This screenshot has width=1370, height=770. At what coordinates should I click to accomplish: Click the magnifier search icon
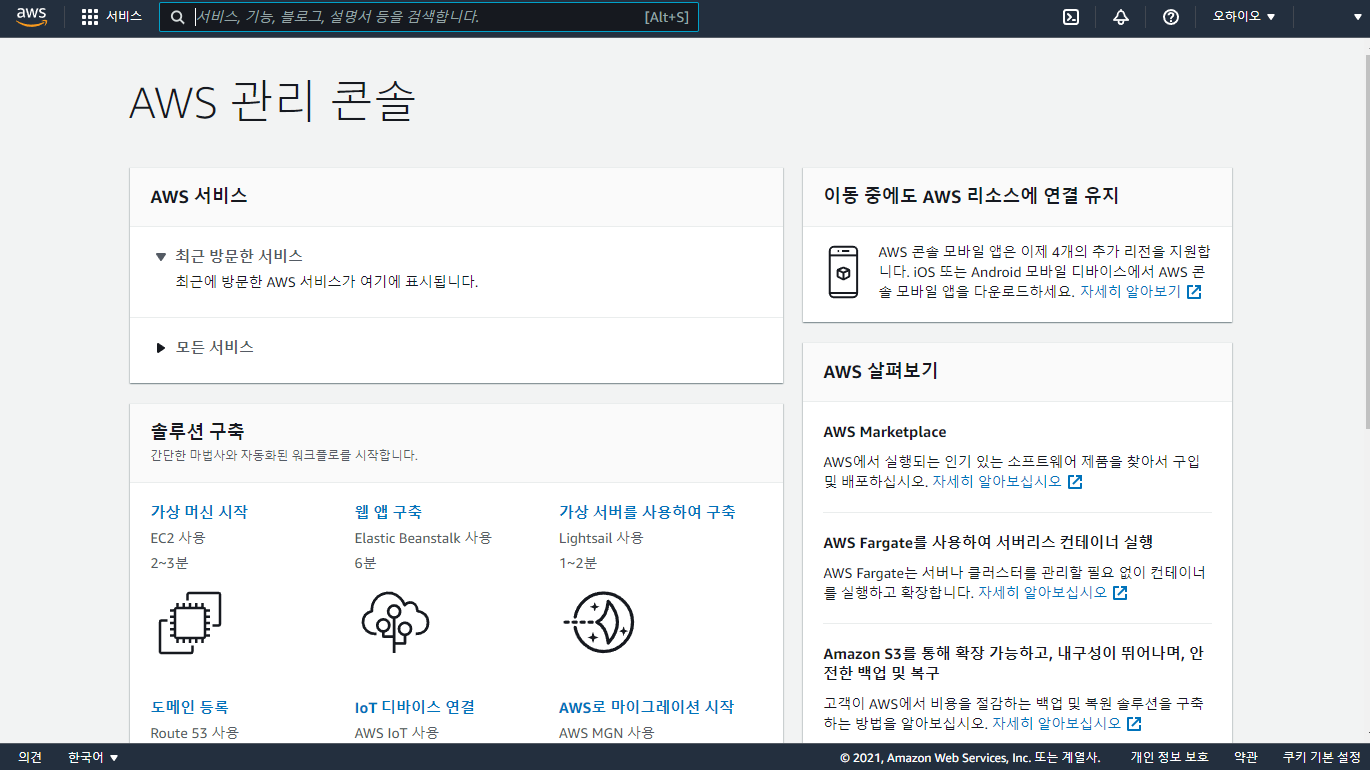click(x=177, y=17)
